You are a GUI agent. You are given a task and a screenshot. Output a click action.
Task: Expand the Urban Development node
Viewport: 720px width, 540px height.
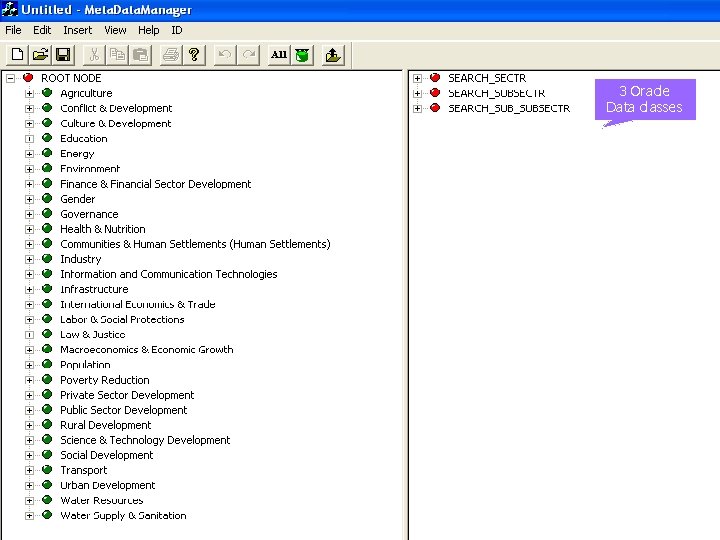click(29, 485)
